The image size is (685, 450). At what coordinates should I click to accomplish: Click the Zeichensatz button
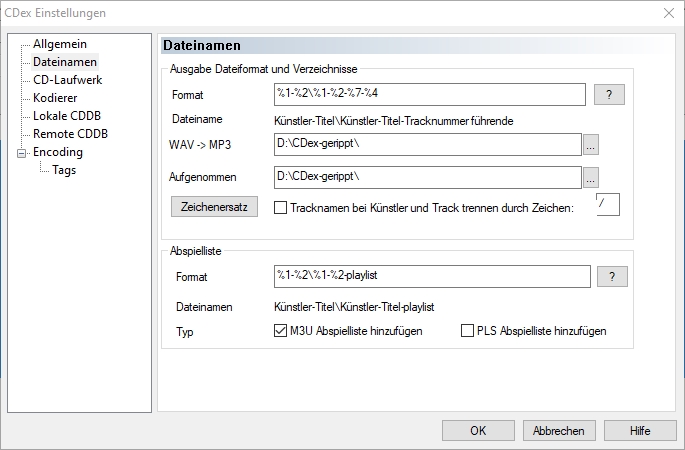pyautogui.click(x=215, y=207)
